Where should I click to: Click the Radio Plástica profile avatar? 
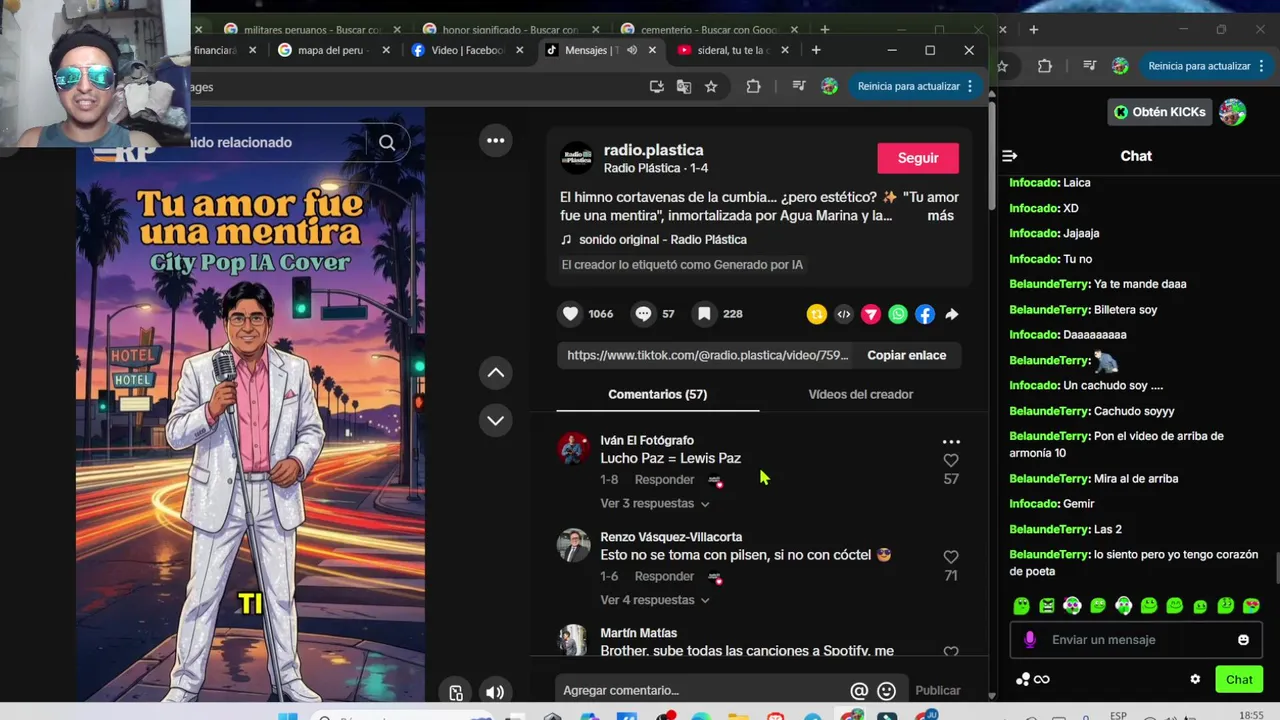click(x=577, y=158)
